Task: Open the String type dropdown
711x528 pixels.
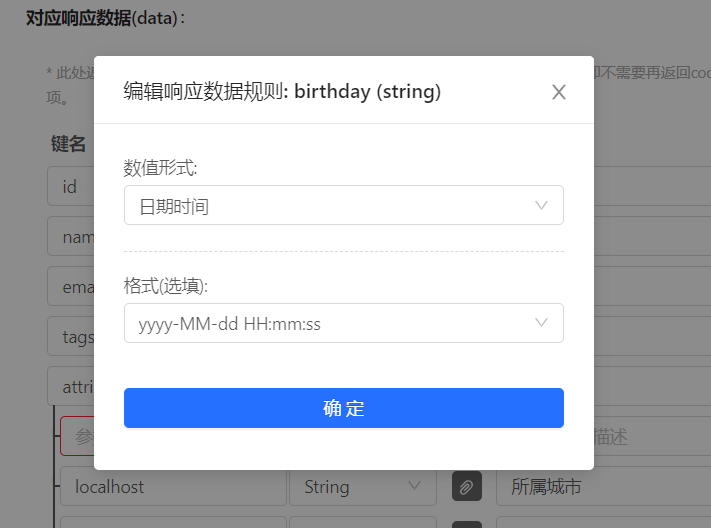Action: point(363,487)
